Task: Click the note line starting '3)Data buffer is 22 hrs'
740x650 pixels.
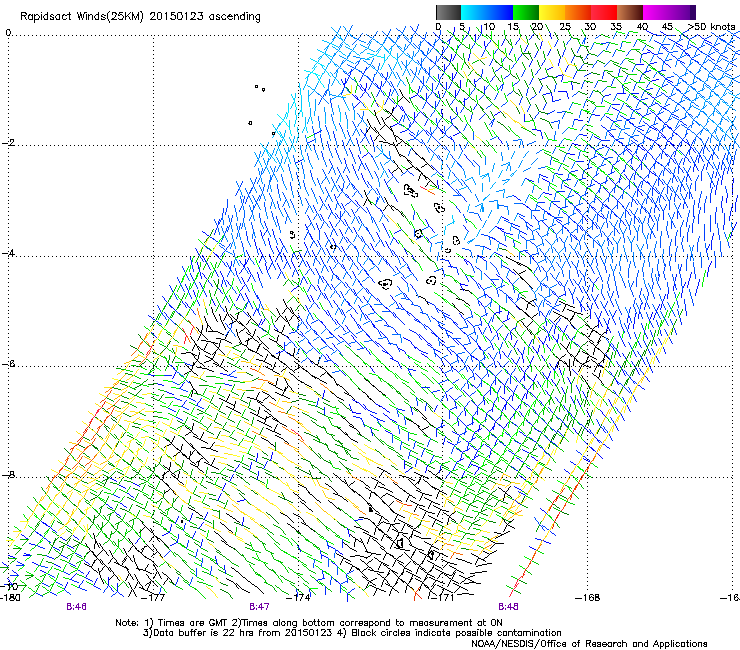Action: pyautogui.click(x=352, y=633)
